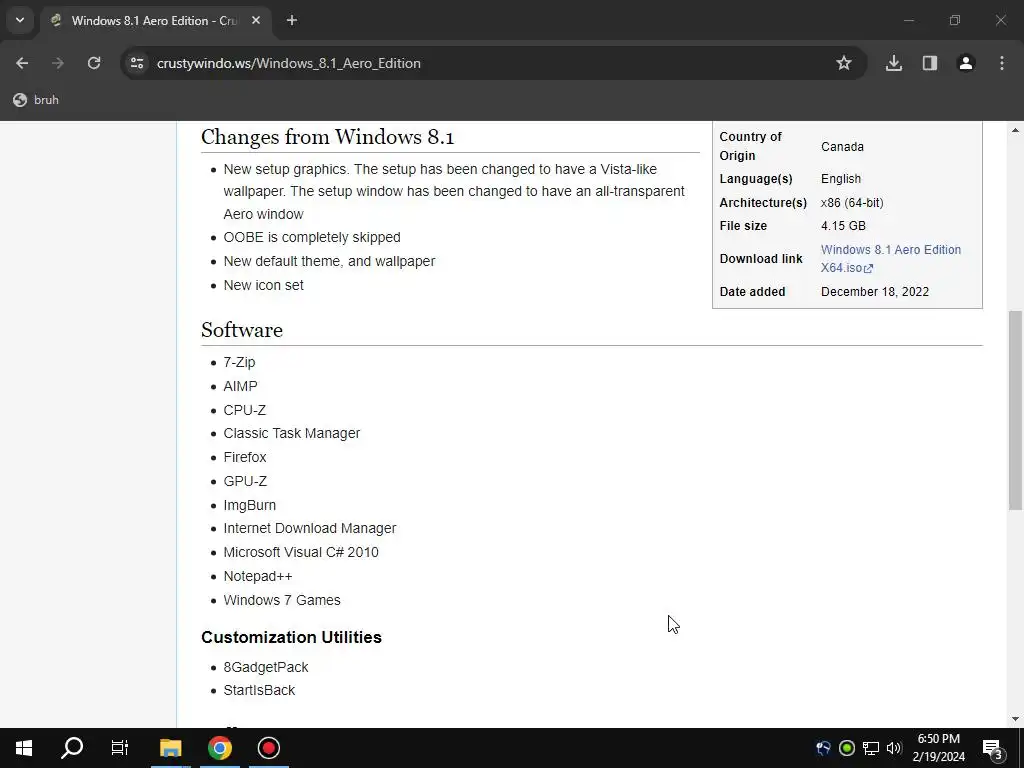Image resolution: width=1024 pixels, height=768 pixels.
Task: Open Chrome downloads icon
Action: pos(894,63)
